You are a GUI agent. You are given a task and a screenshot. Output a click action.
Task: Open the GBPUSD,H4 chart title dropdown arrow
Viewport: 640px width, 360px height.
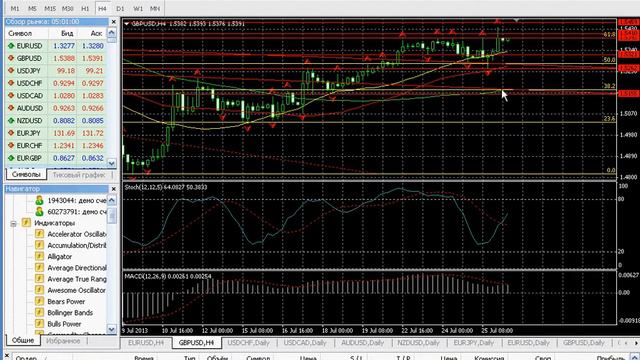127,24
